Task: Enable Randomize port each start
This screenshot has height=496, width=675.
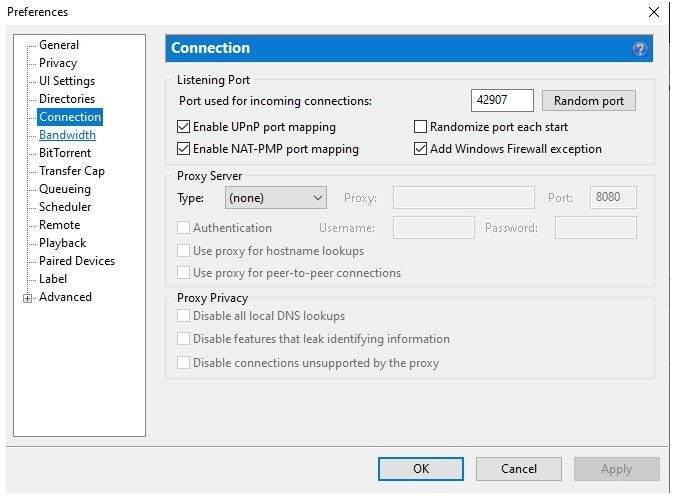Action: (x=420, y=127)
